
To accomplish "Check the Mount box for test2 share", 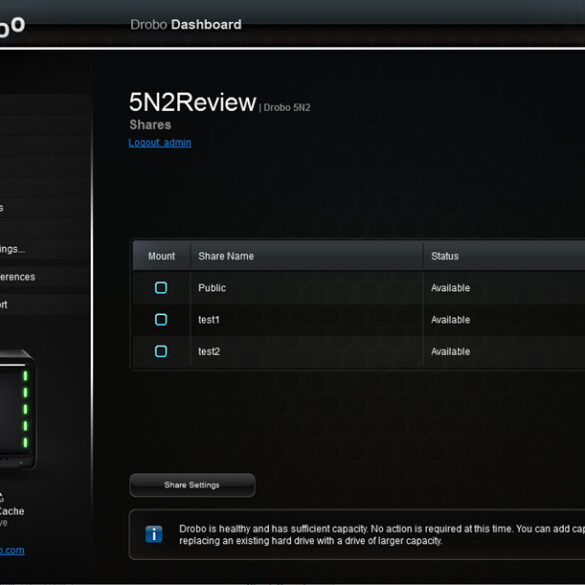I will coord(161,351).
